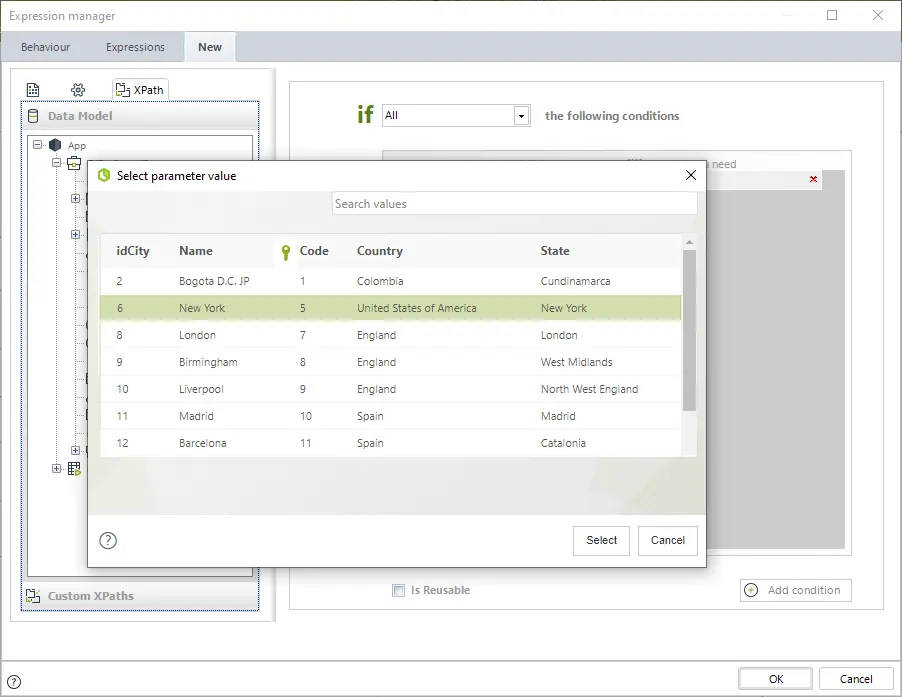This screenshot has width=902, height=697.
Task: Sort by the idCity column header
Action: (132, 251)
